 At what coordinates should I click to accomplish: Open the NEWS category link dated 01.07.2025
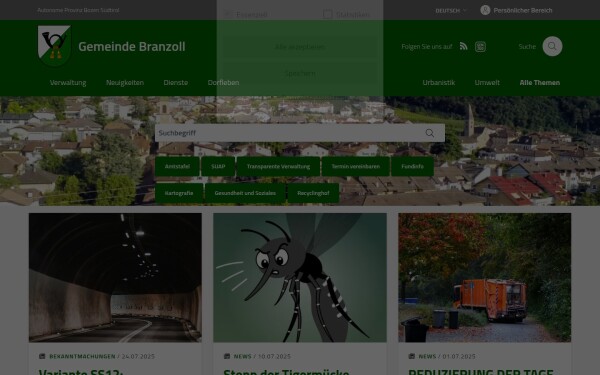[427, 356]
